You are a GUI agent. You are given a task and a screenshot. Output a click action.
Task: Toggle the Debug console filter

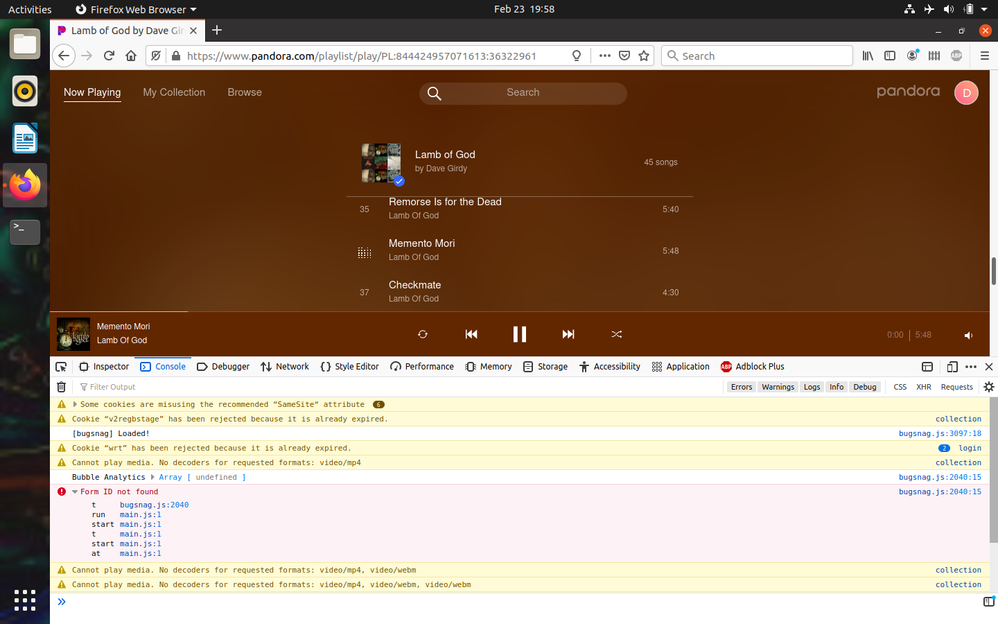[864, 386]
